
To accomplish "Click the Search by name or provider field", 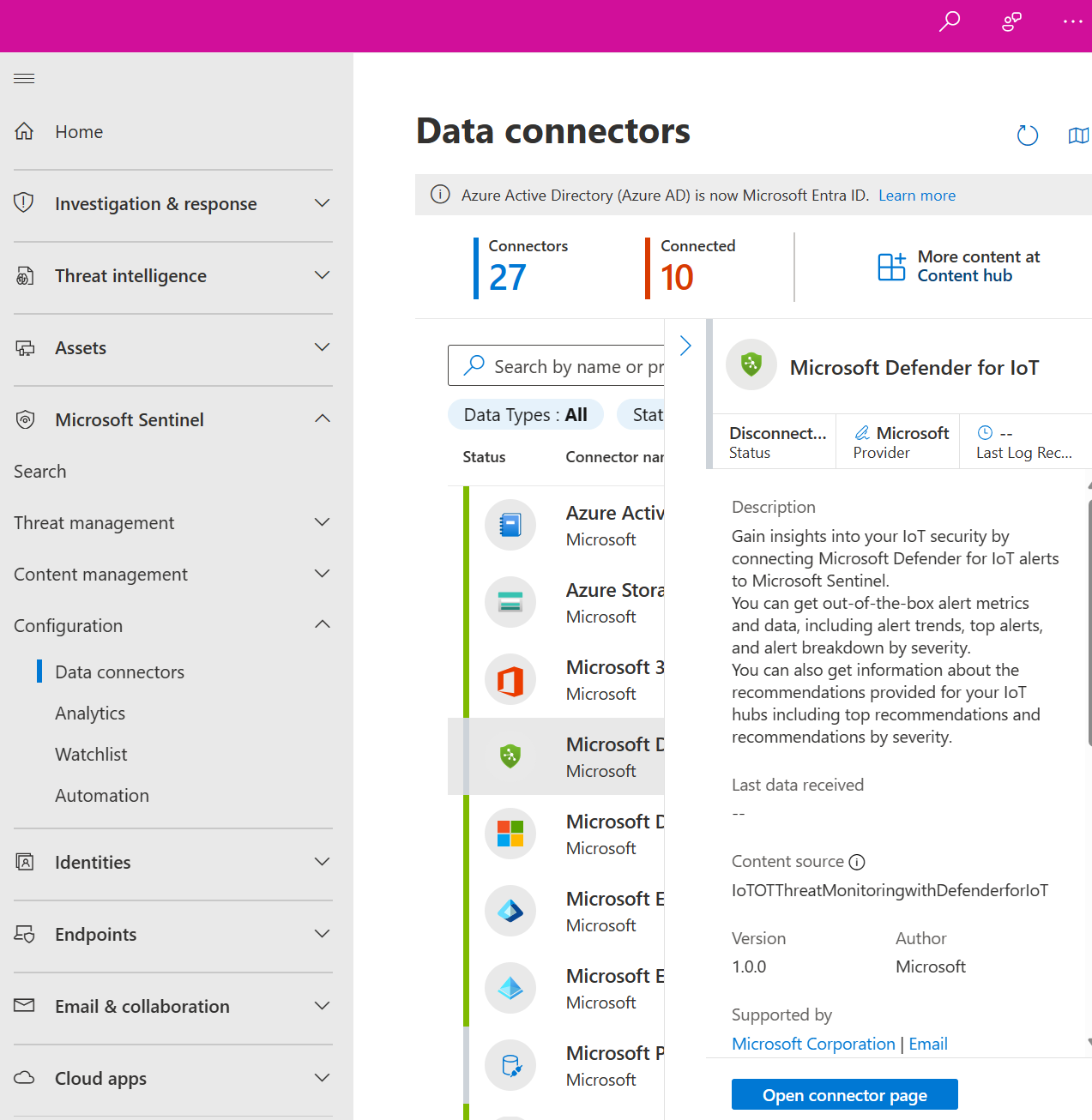I will (556, 366).
